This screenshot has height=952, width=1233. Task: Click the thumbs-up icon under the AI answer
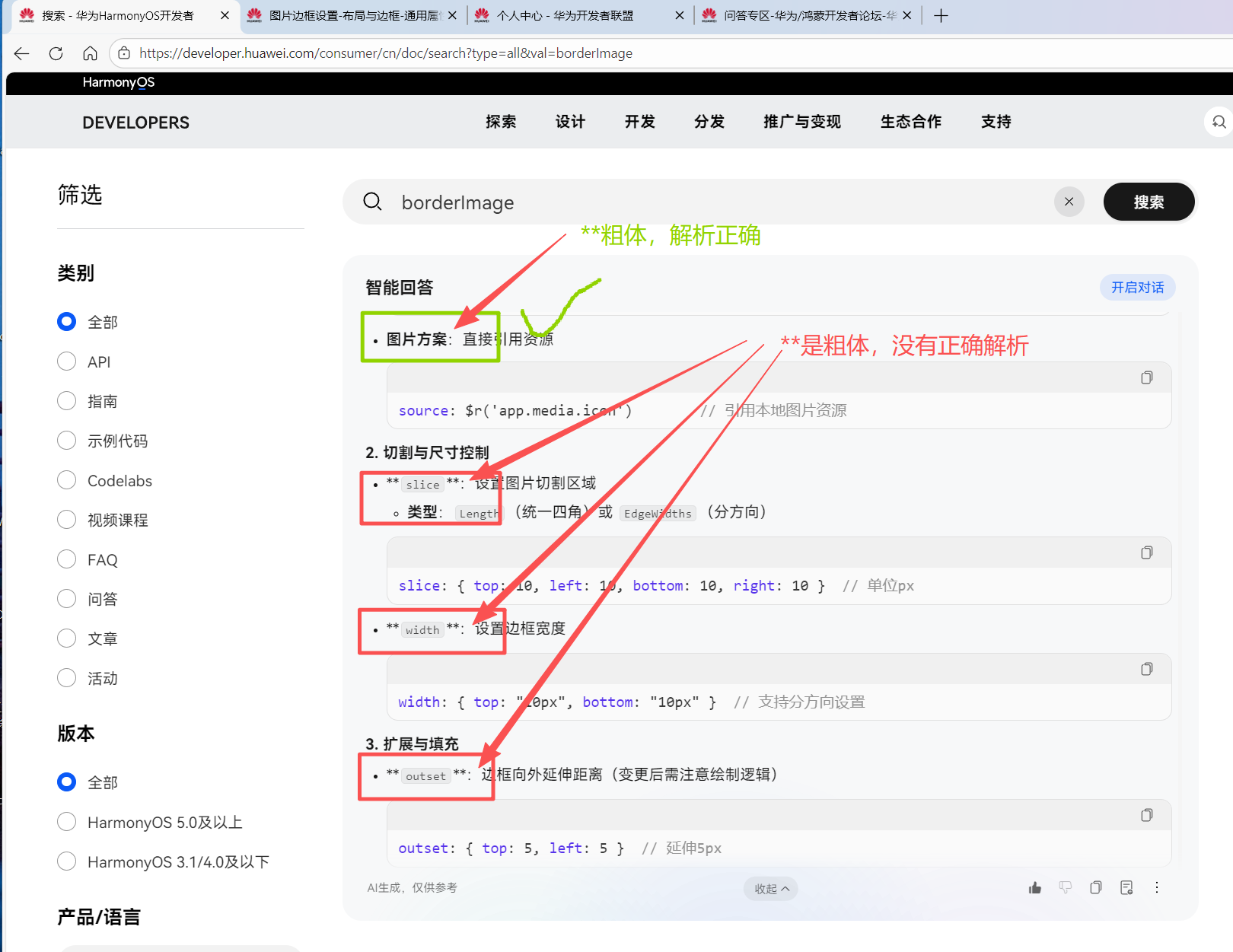pos(1034,888)
